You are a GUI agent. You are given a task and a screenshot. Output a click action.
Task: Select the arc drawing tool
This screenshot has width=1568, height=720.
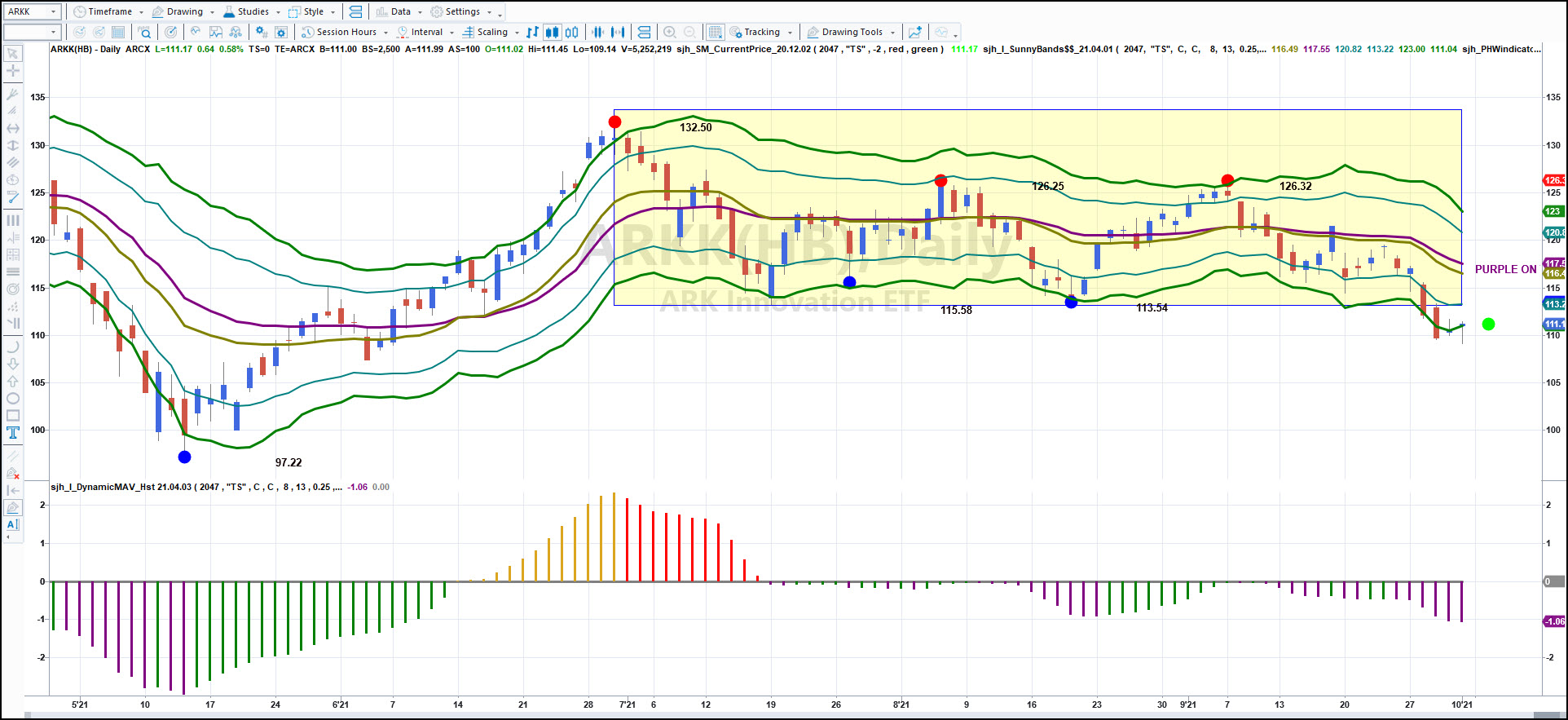click(13, 346)
